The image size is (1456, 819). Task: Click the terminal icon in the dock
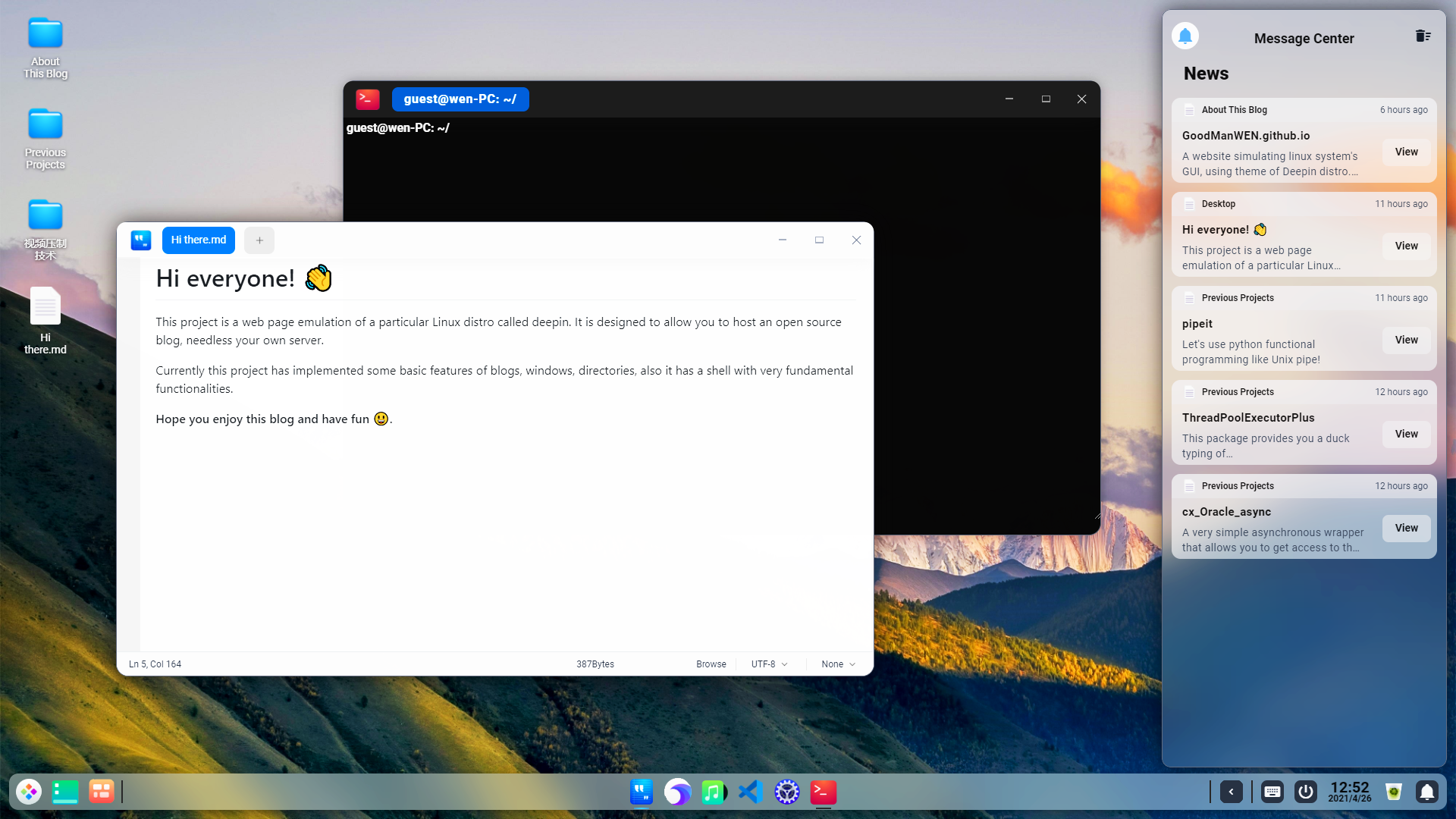(823, 792)
